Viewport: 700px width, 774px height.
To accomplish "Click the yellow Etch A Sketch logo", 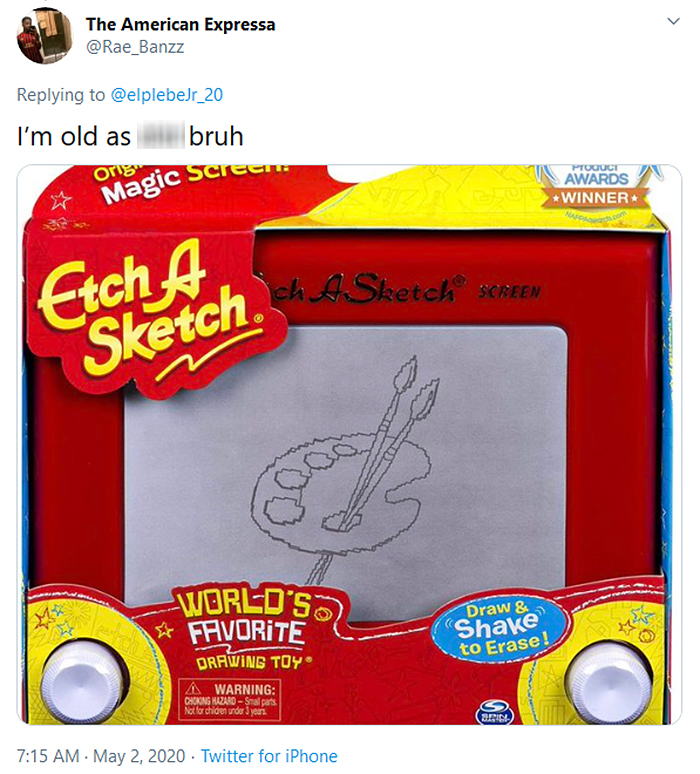I will pos(148,313).
